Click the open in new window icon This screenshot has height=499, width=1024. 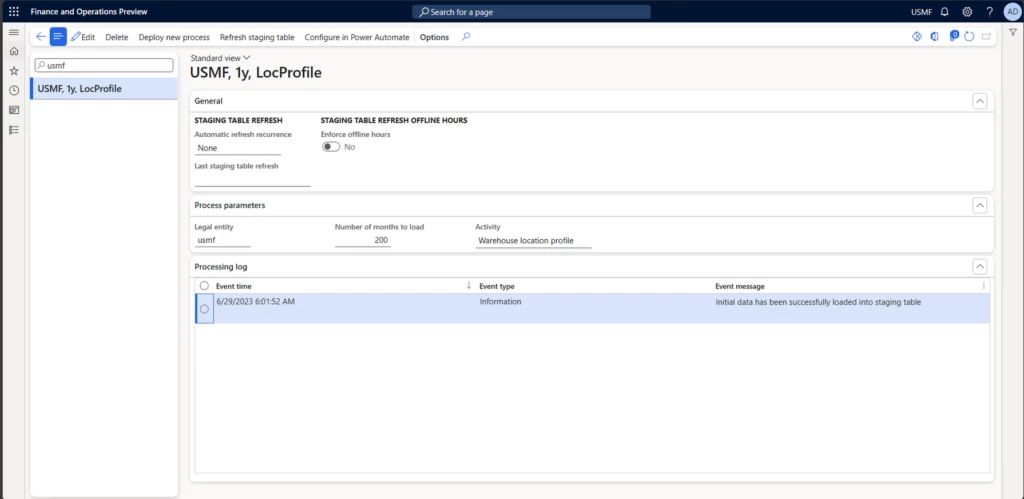coord(986,37)
